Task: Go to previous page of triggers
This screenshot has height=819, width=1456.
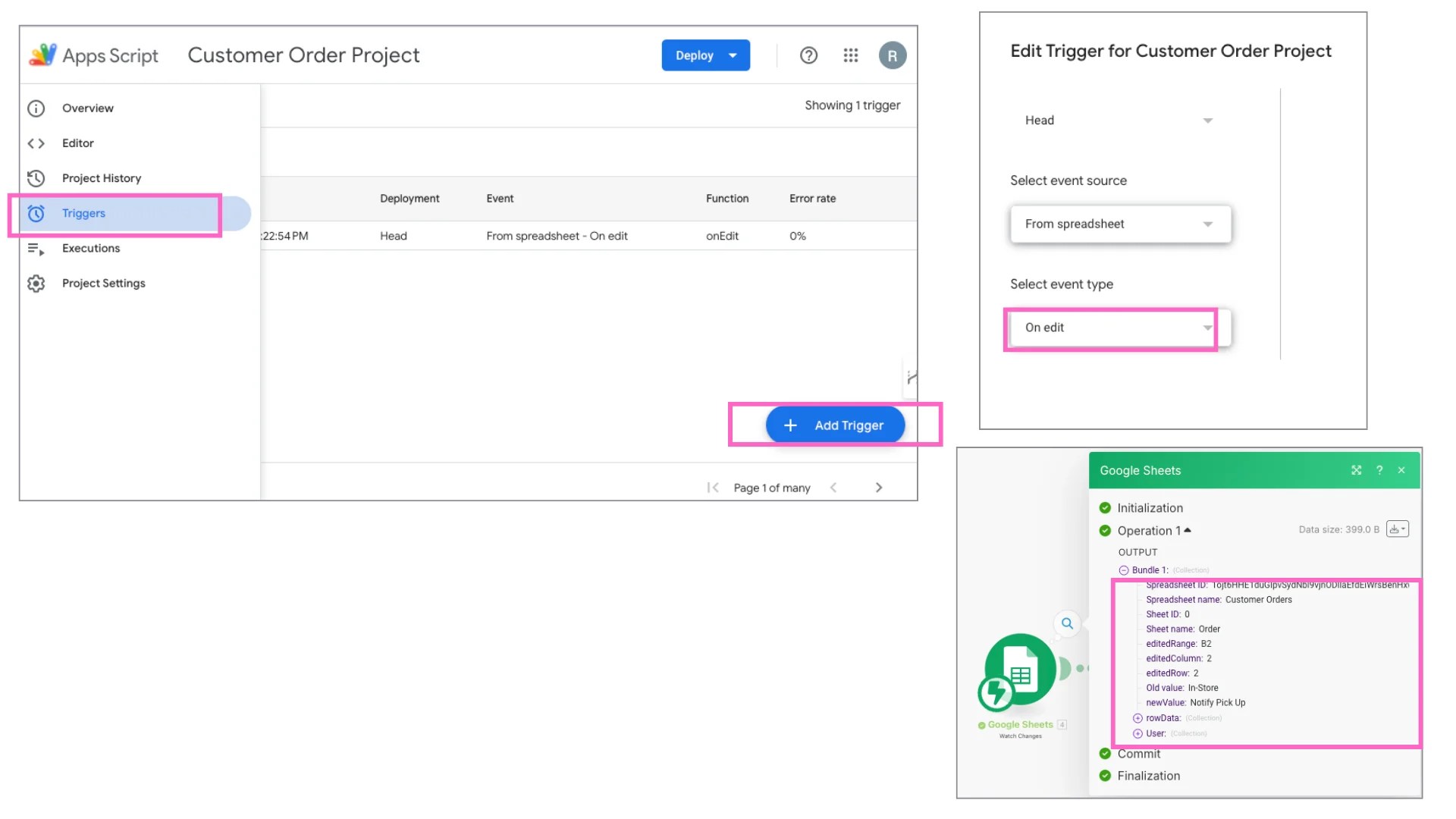Action: pyautogui.click(x=833, y=488)
